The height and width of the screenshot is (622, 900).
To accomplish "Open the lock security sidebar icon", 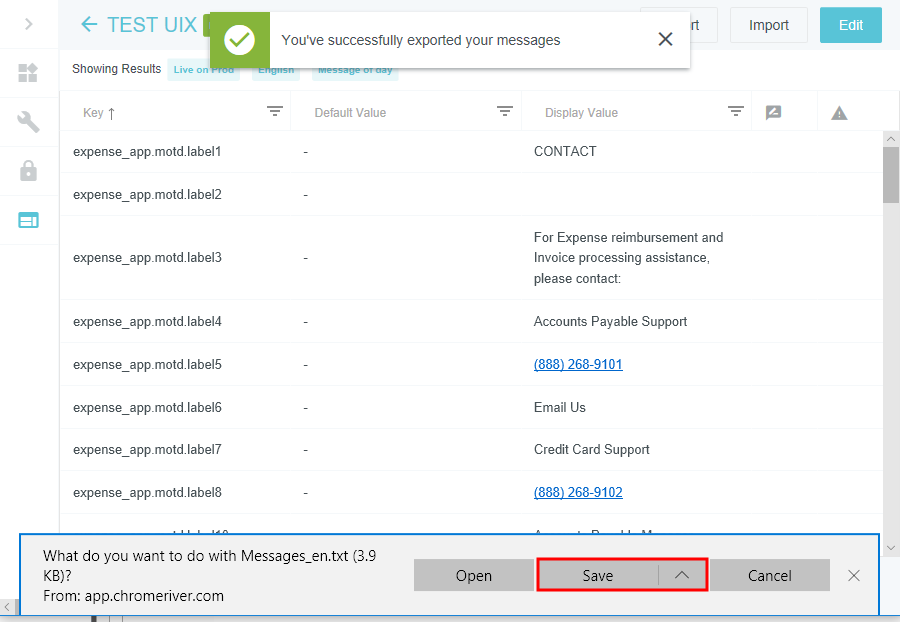I will pyautogui.click(x=29, y=171).
